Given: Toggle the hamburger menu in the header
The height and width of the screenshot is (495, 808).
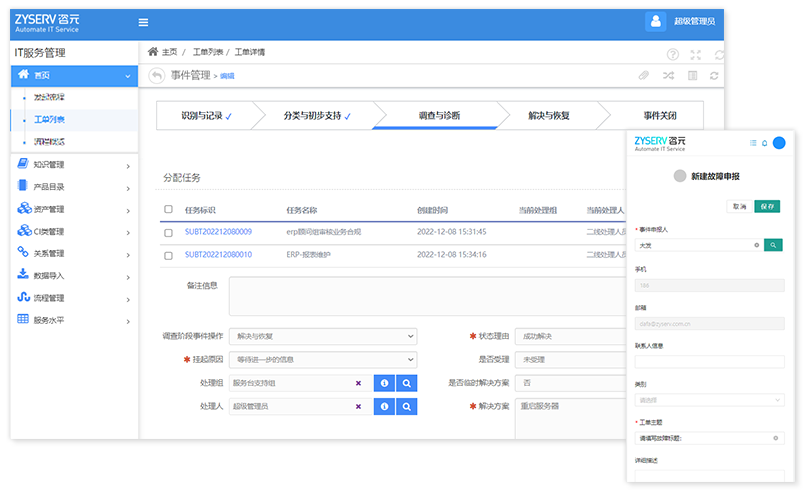Looking at the screenshot, I should (143, 22).
